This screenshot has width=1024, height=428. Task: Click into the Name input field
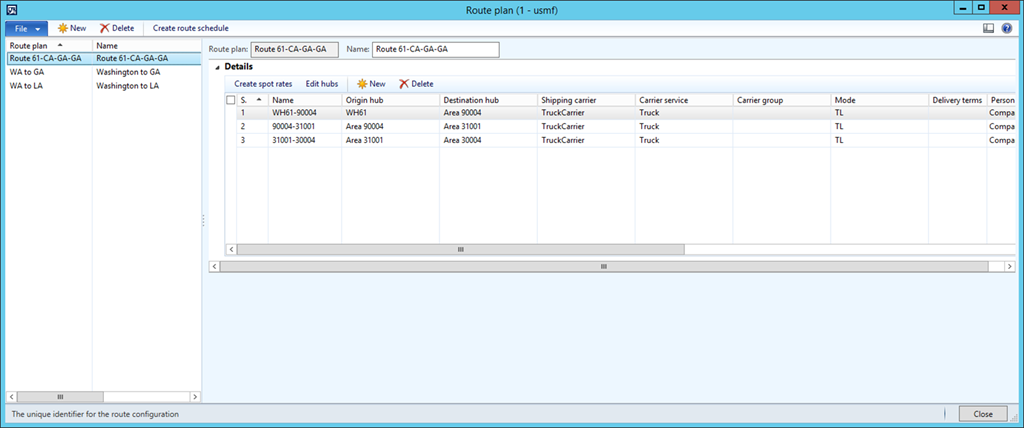435,48
